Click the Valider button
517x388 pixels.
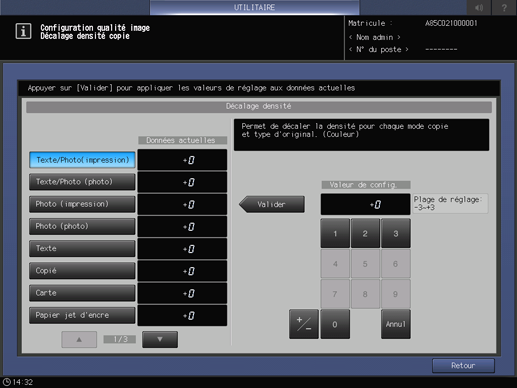[272, 204]
